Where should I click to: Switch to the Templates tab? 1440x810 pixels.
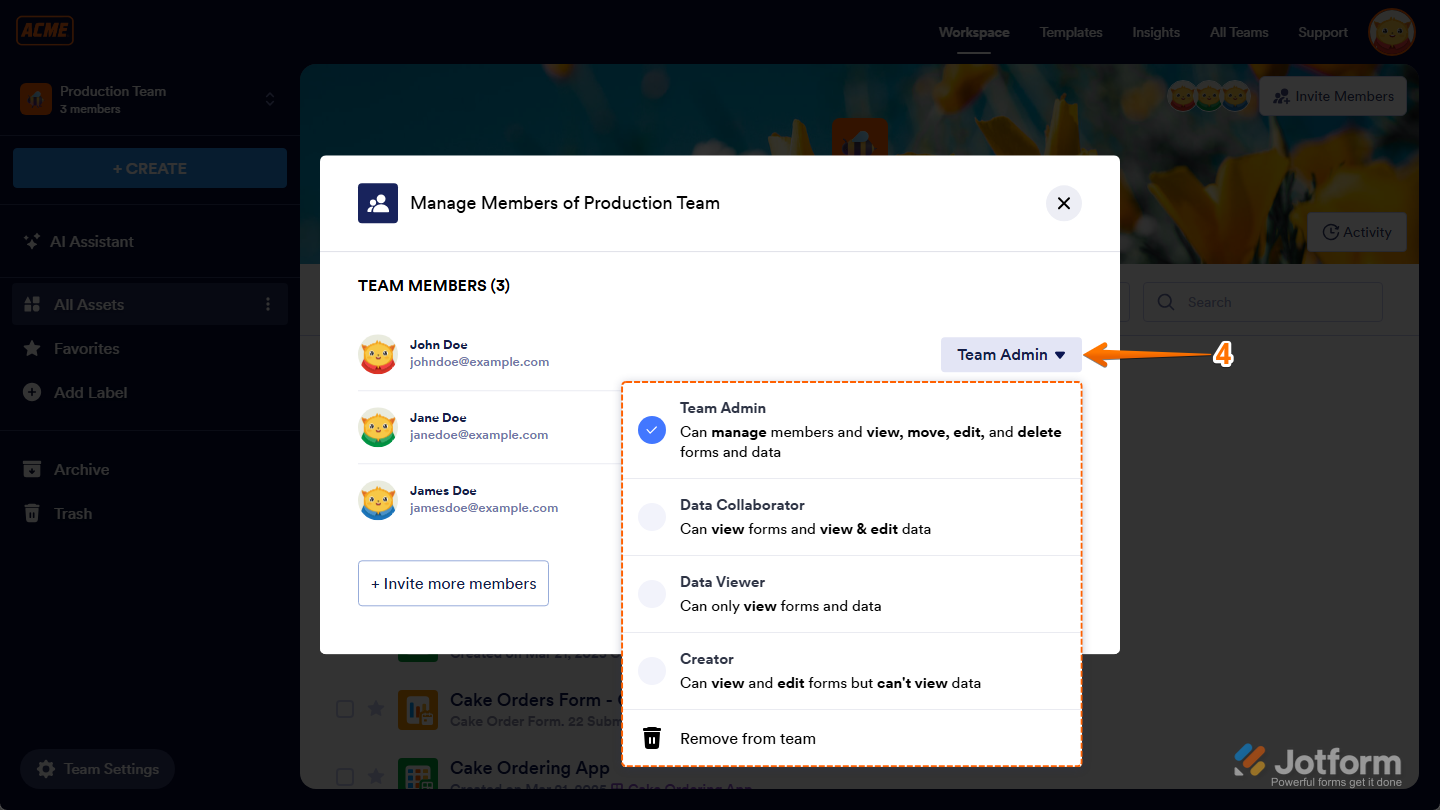pos(1070,31)
